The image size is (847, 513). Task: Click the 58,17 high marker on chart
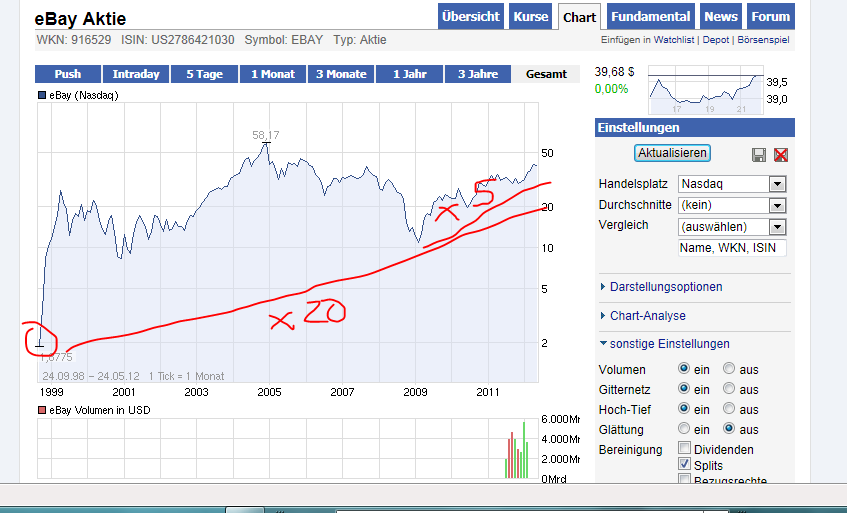pyautogui.click(x=266, y=136)
